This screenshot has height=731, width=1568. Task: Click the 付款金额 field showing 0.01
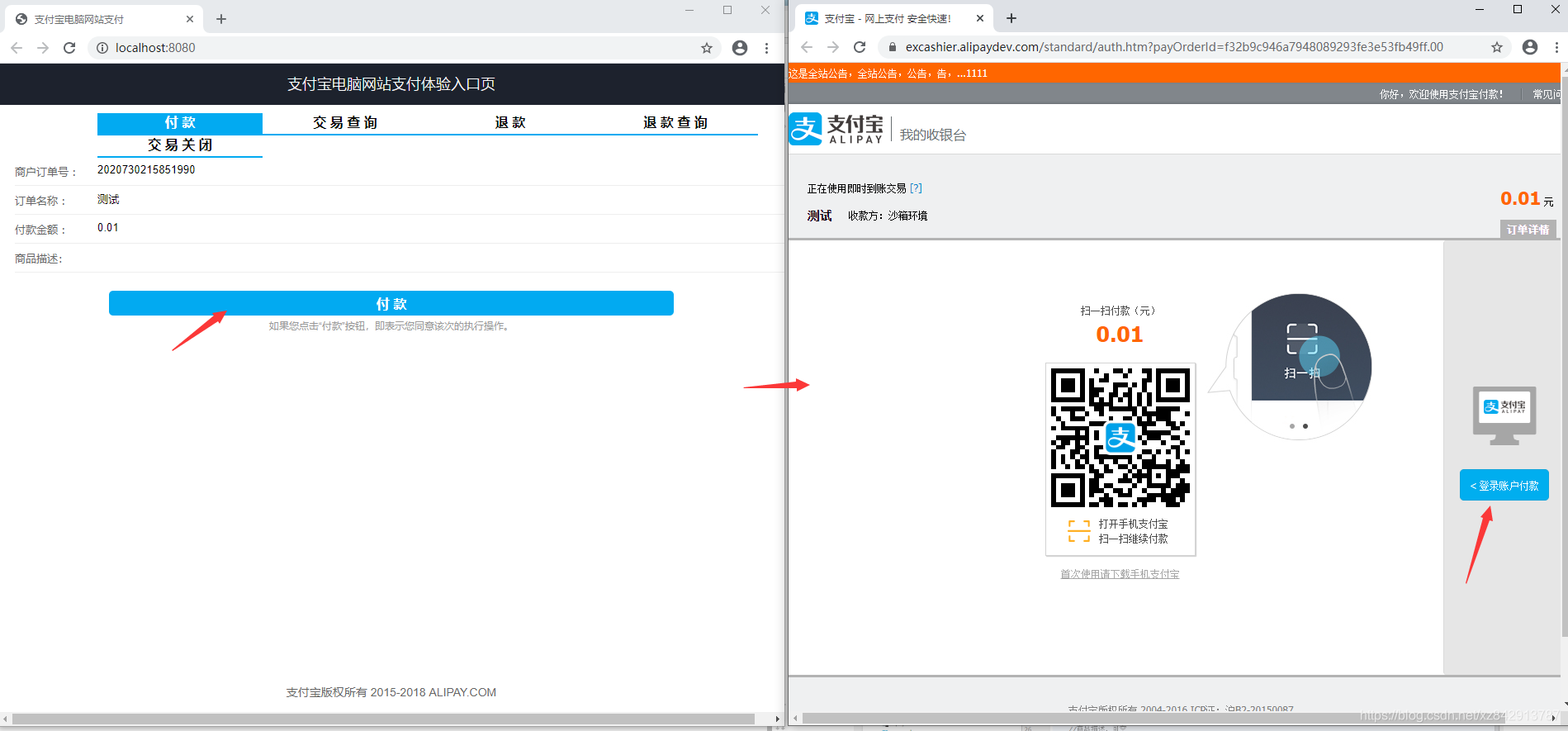click(x=439, y=228)
